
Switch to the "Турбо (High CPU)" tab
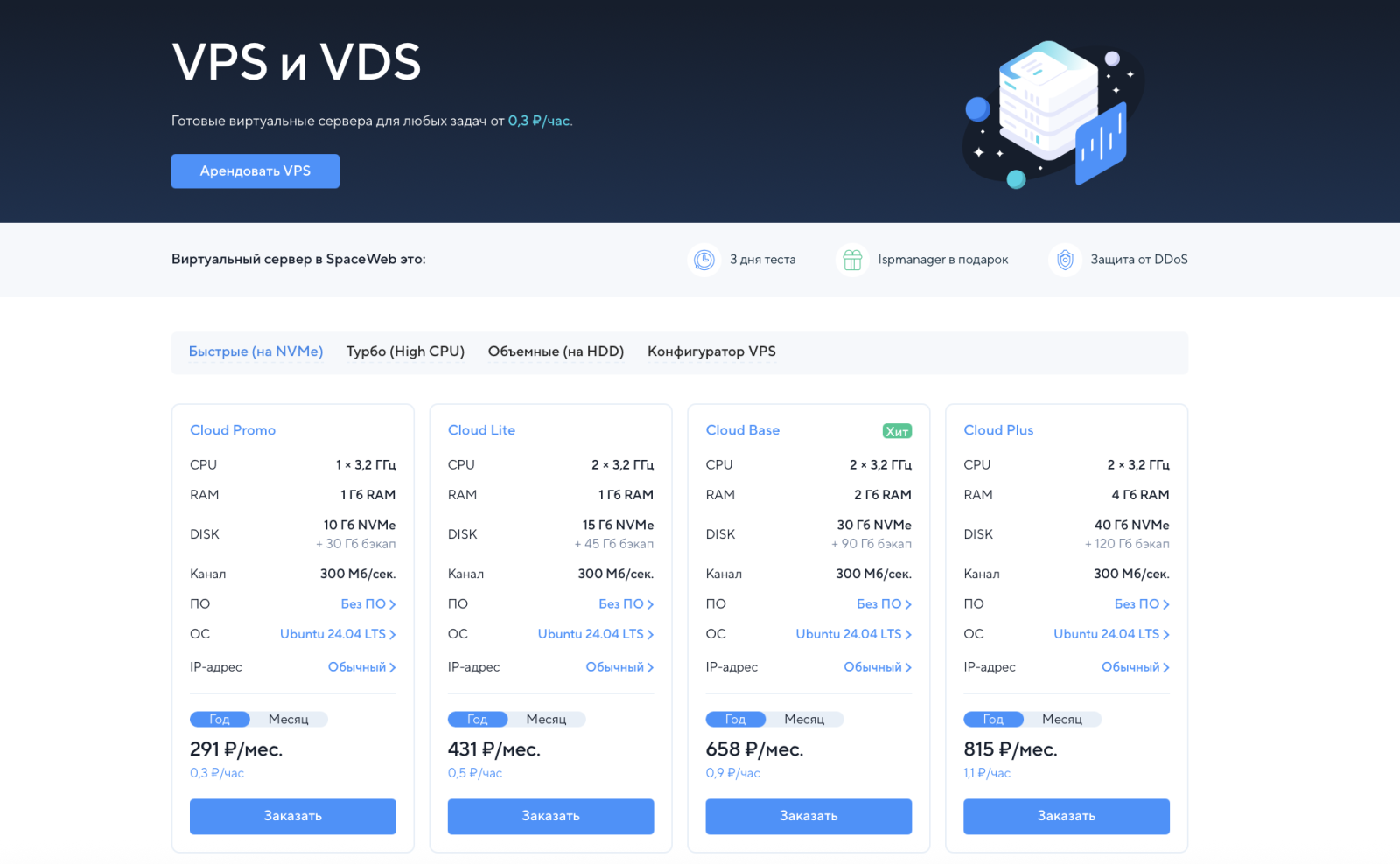(405, 352)
